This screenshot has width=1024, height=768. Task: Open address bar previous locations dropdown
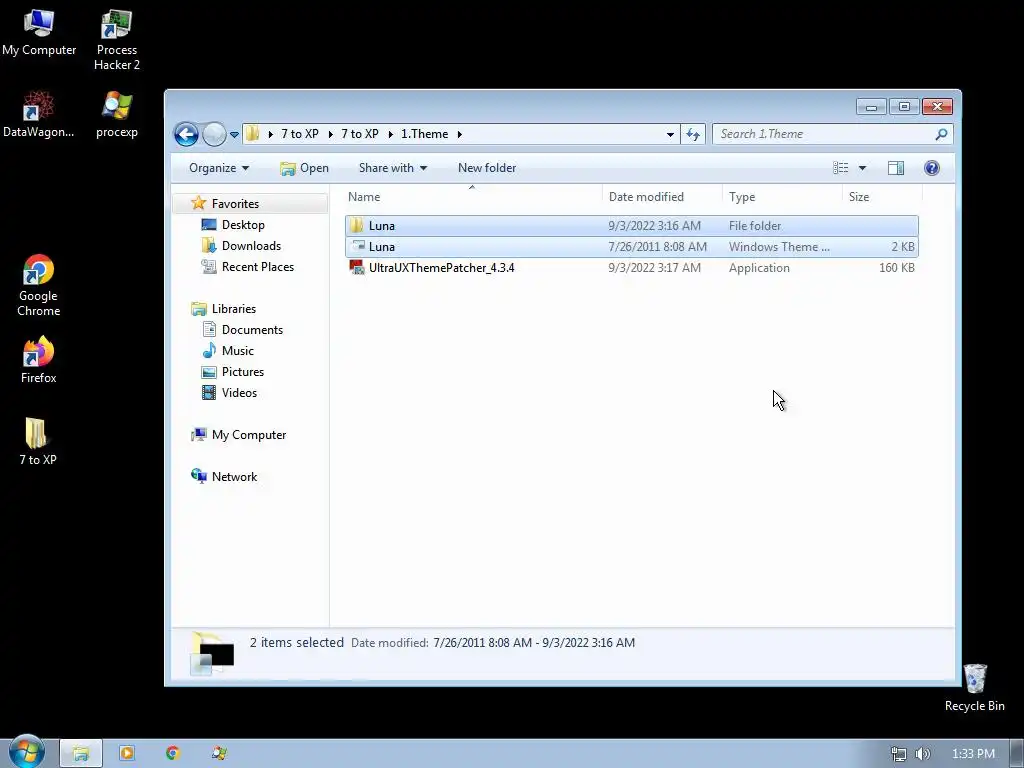(670, 135)
